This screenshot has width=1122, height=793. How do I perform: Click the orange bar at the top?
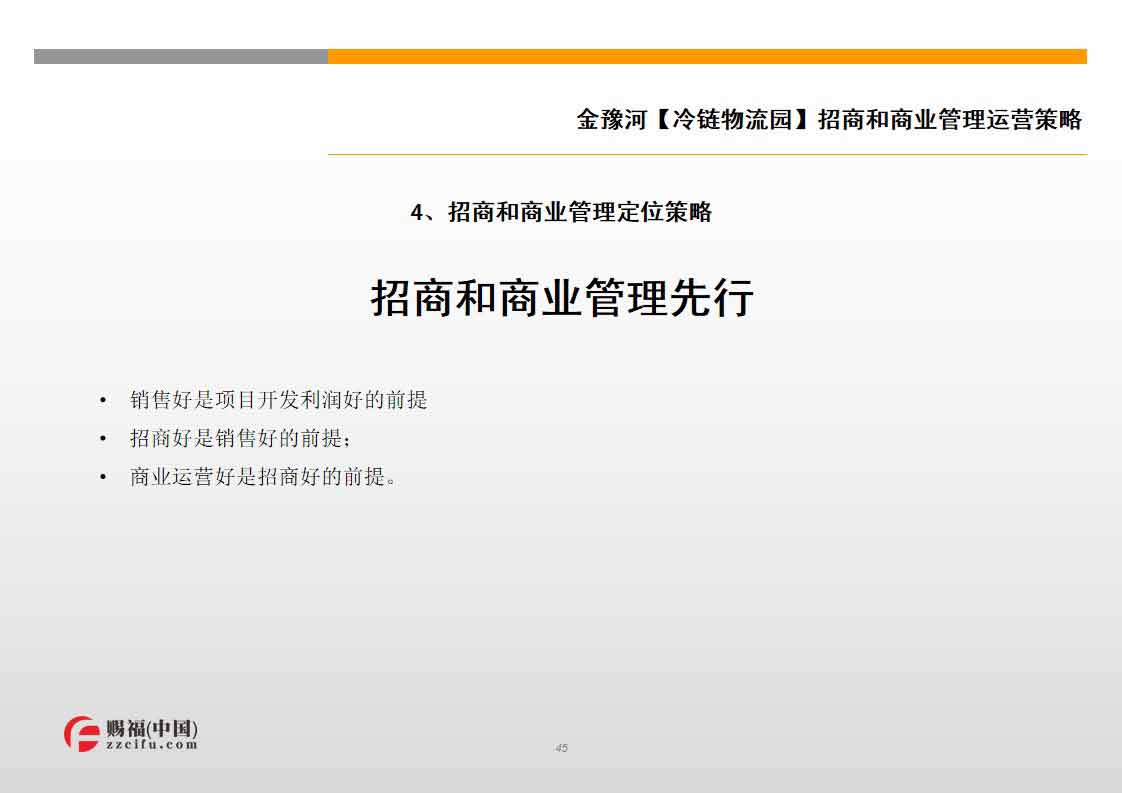coord(706,57)
